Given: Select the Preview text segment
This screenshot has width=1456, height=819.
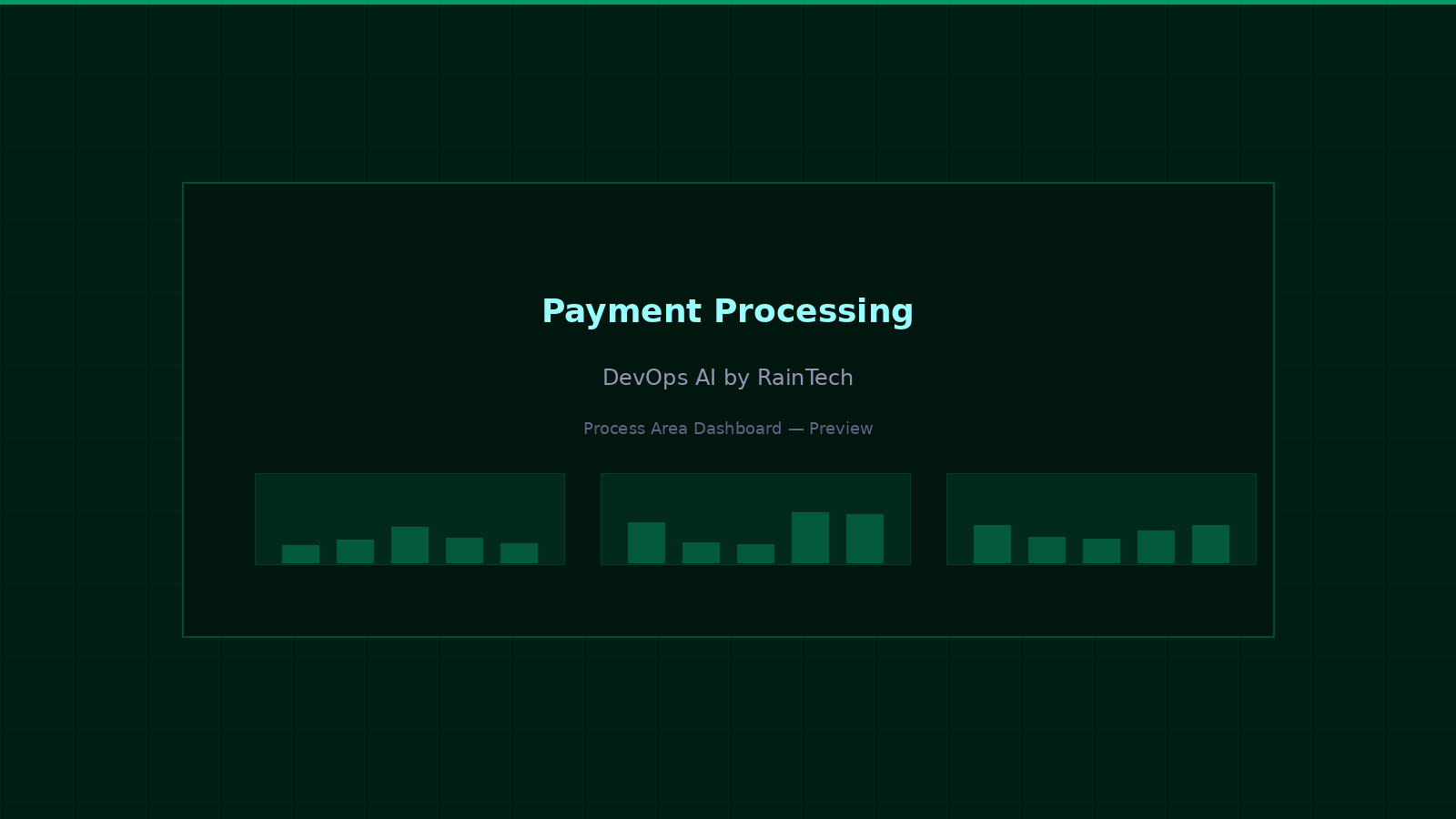Looking at the screenshot, I should click(841, 429).
